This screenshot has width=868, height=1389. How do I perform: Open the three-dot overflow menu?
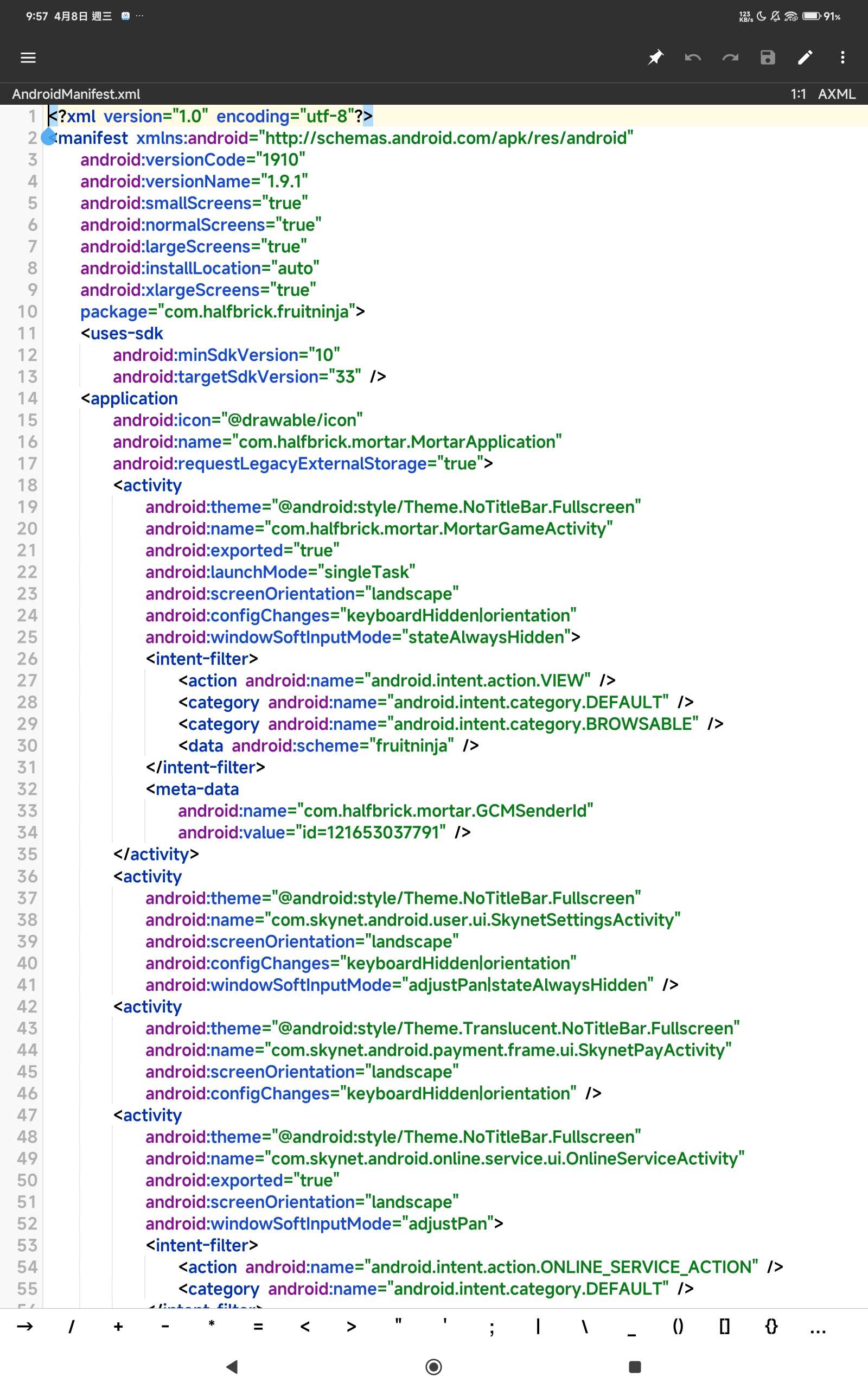click(842, 58)
